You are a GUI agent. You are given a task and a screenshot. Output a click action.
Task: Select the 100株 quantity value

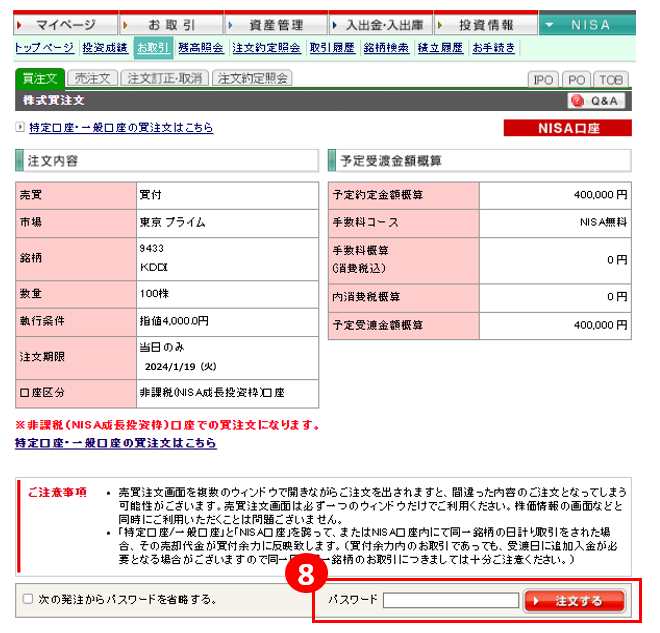point(154,293)
